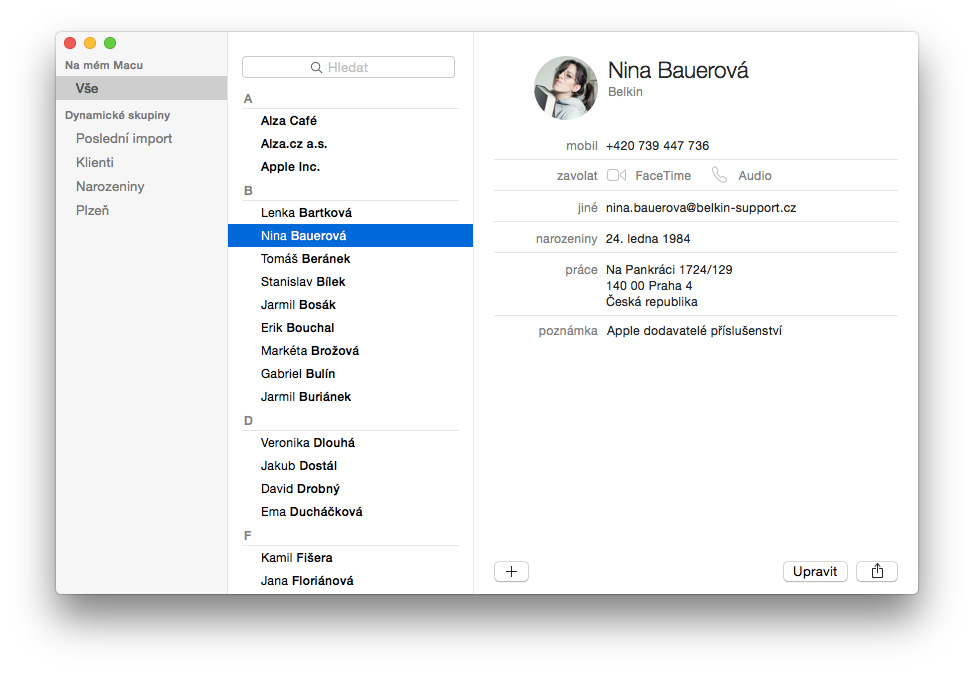Show the Narozeniny smart group
The width and height of the screenshot is (974, 674).
(110, 186)
